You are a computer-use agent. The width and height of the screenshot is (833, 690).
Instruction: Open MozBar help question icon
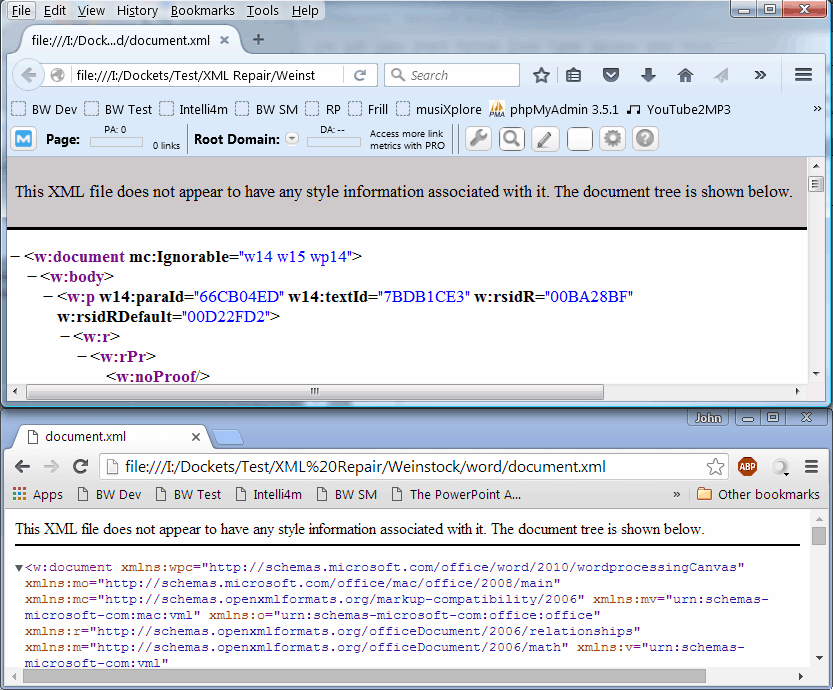[x=645, y=139]
